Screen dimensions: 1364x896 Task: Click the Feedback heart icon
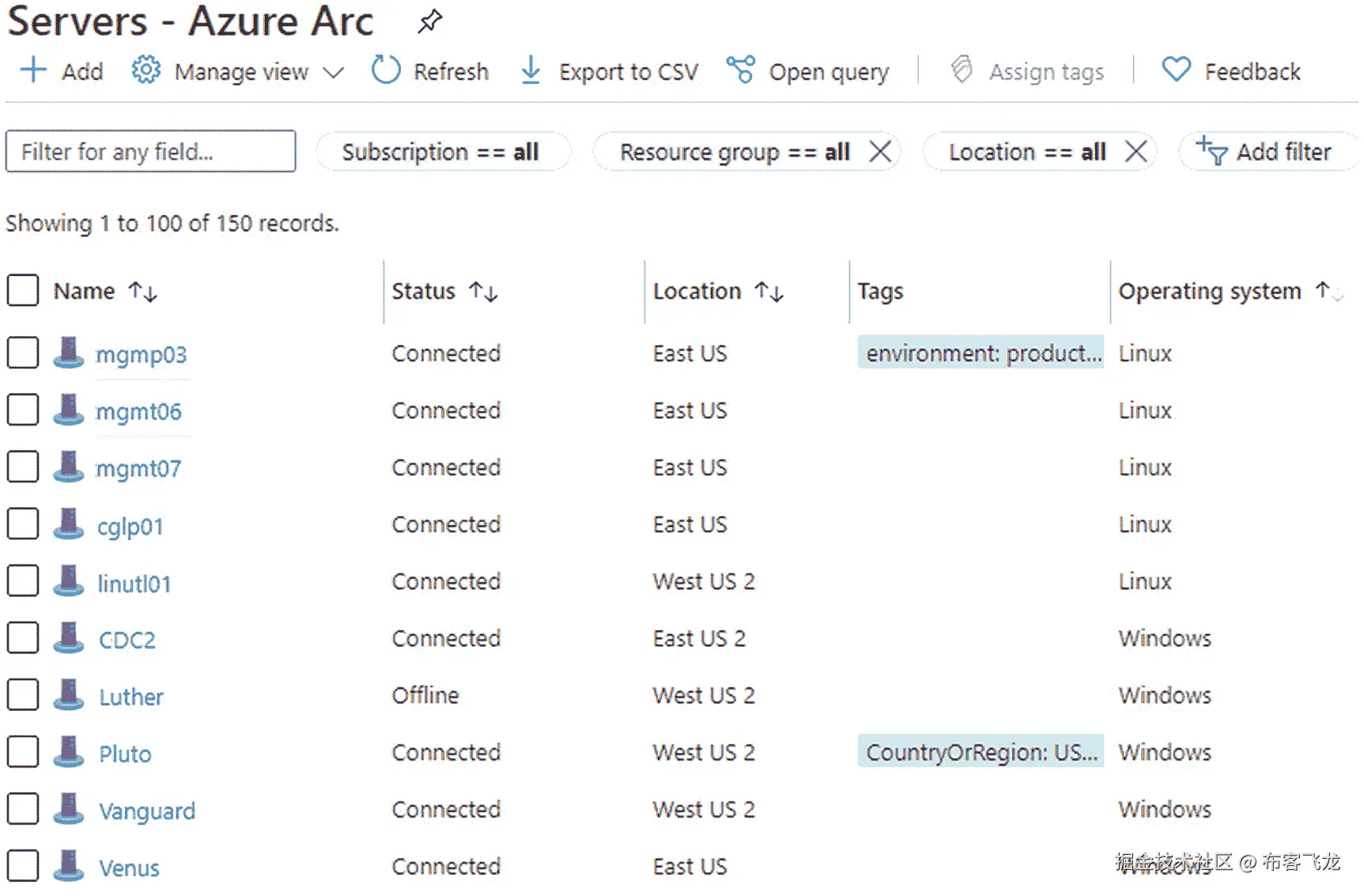pyautogui.click(x=1175, y=70)
